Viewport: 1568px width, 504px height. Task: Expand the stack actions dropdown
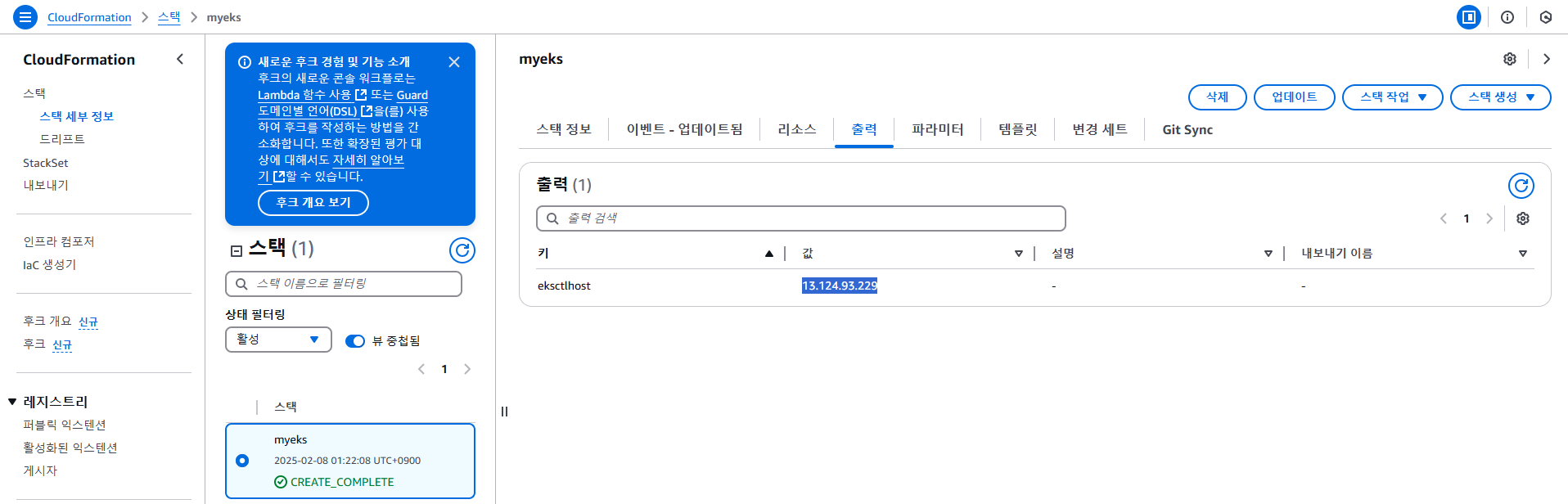[1392, 97]
